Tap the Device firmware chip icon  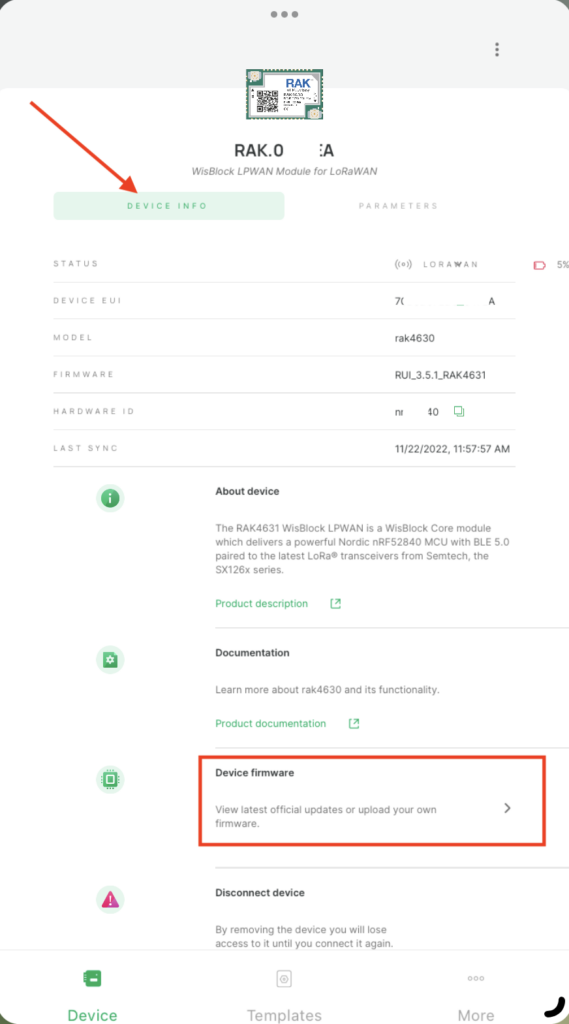(110, 780)
